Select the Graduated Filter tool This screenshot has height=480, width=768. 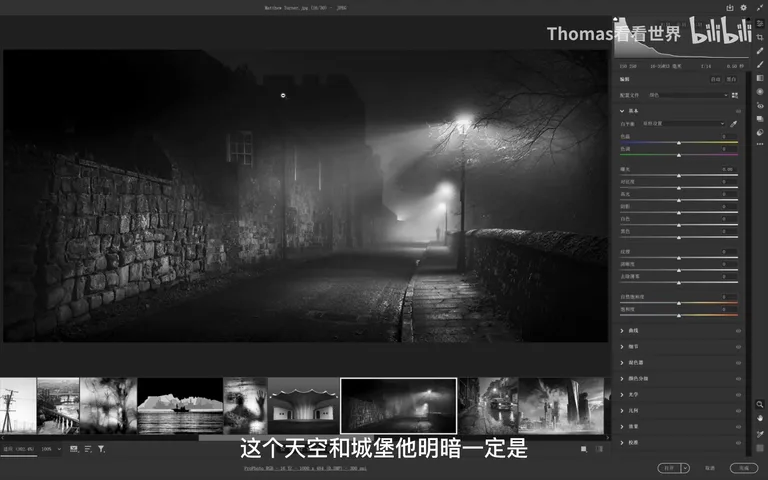coord(760,78)
